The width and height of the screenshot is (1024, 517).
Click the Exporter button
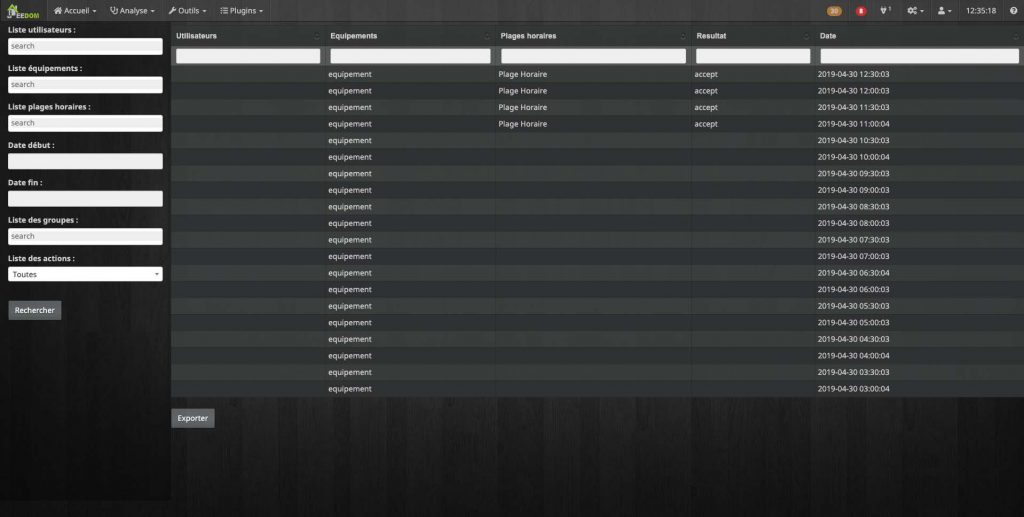click(x=192, y=418)
